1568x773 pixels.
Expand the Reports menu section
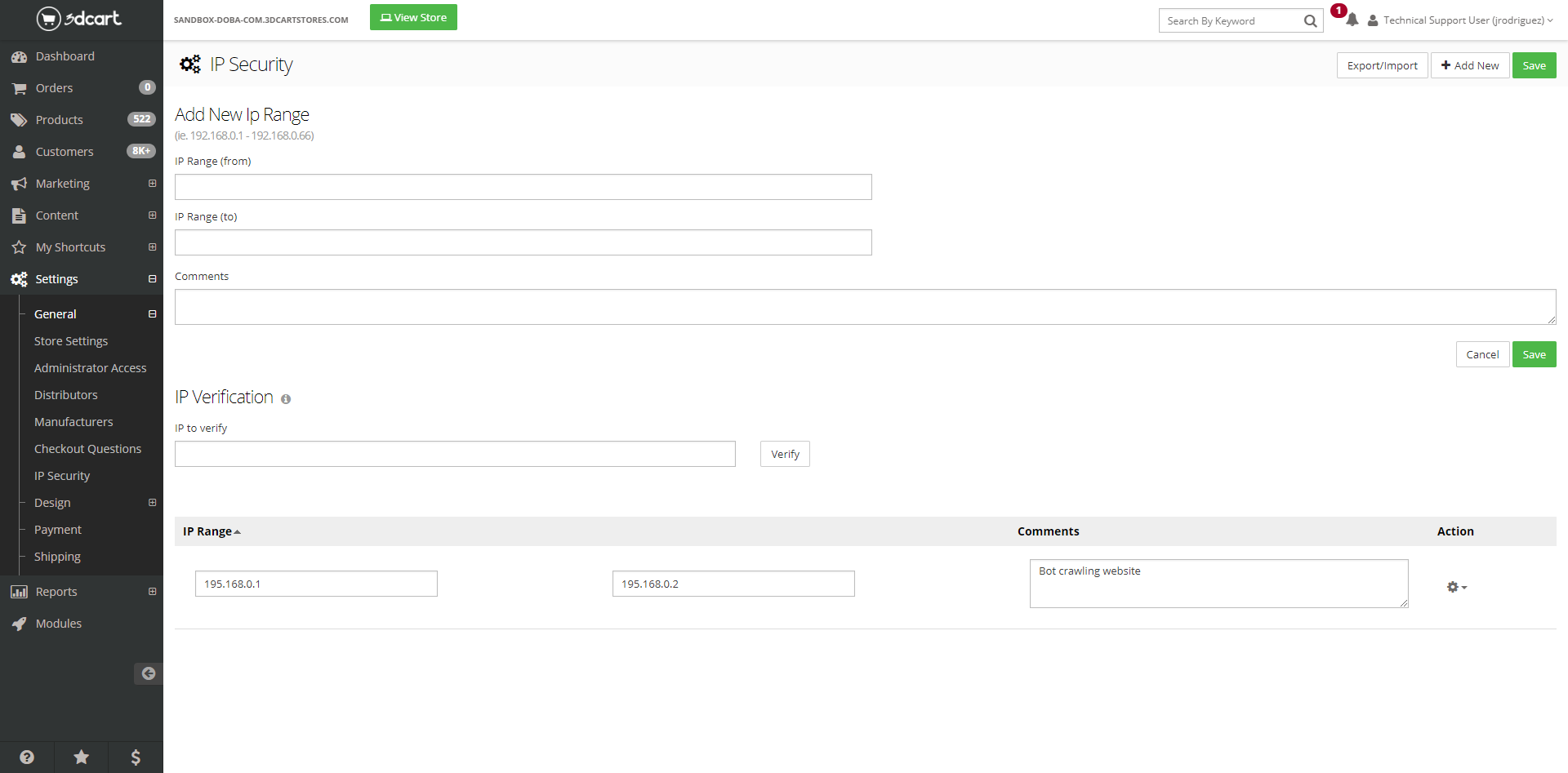coord(152,592)
